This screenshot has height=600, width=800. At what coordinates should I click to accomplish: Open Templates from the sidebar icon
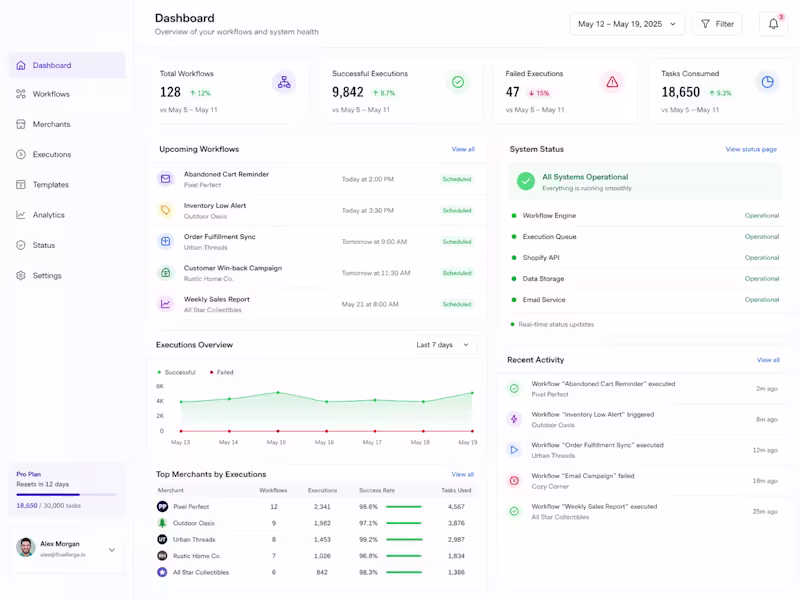click(22, 184)
